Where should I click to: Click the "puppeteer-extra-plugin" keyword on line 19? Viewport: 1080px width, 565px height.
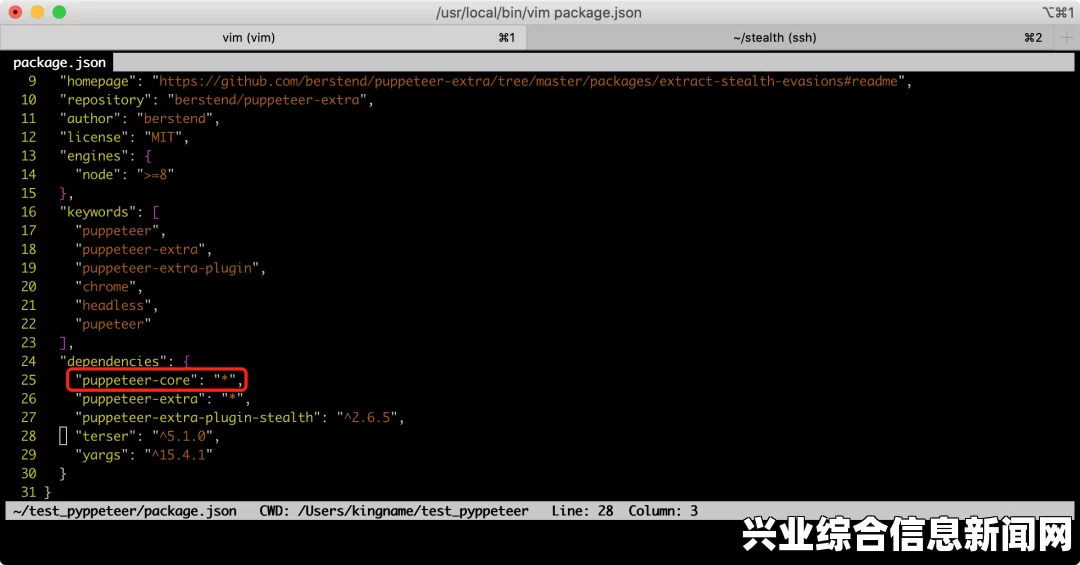point(167,267)
